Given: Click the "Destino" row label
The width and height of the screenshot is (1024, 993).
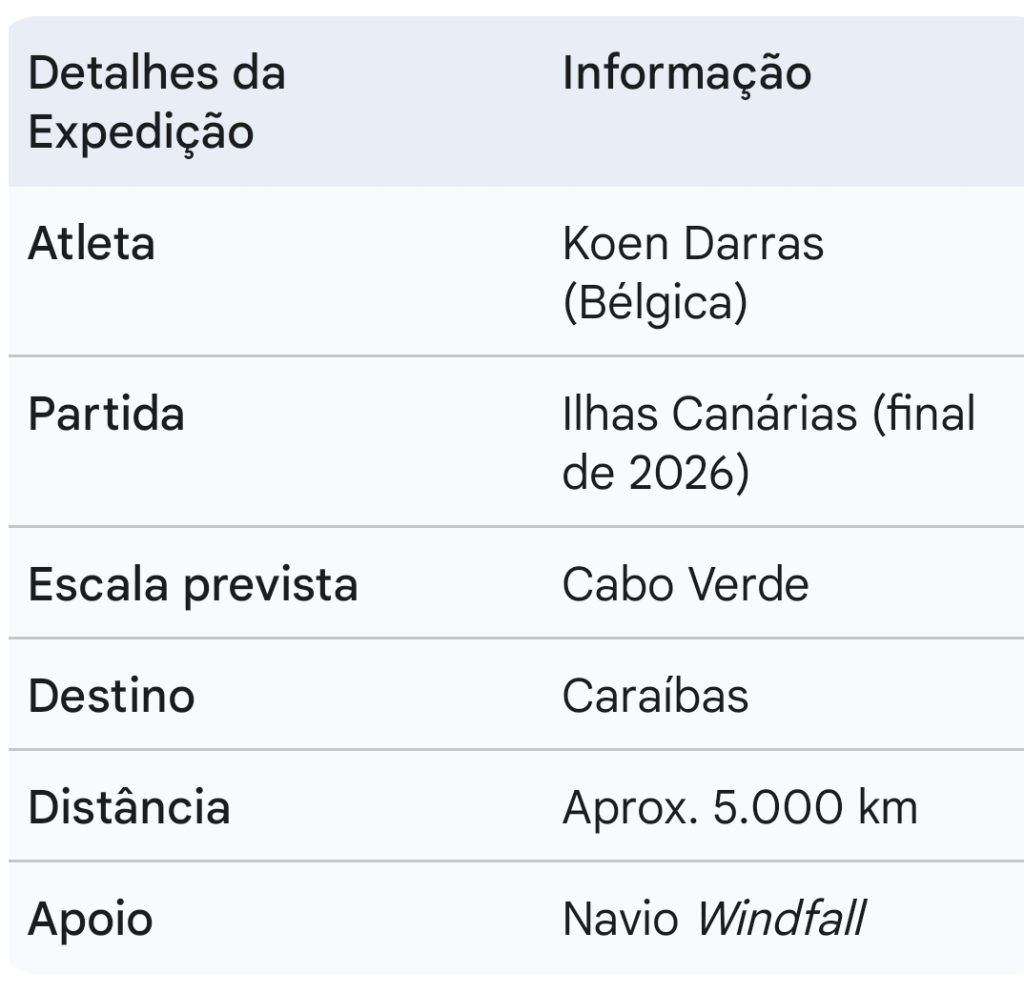Looking at the screenshot, I should coord(111,695).
